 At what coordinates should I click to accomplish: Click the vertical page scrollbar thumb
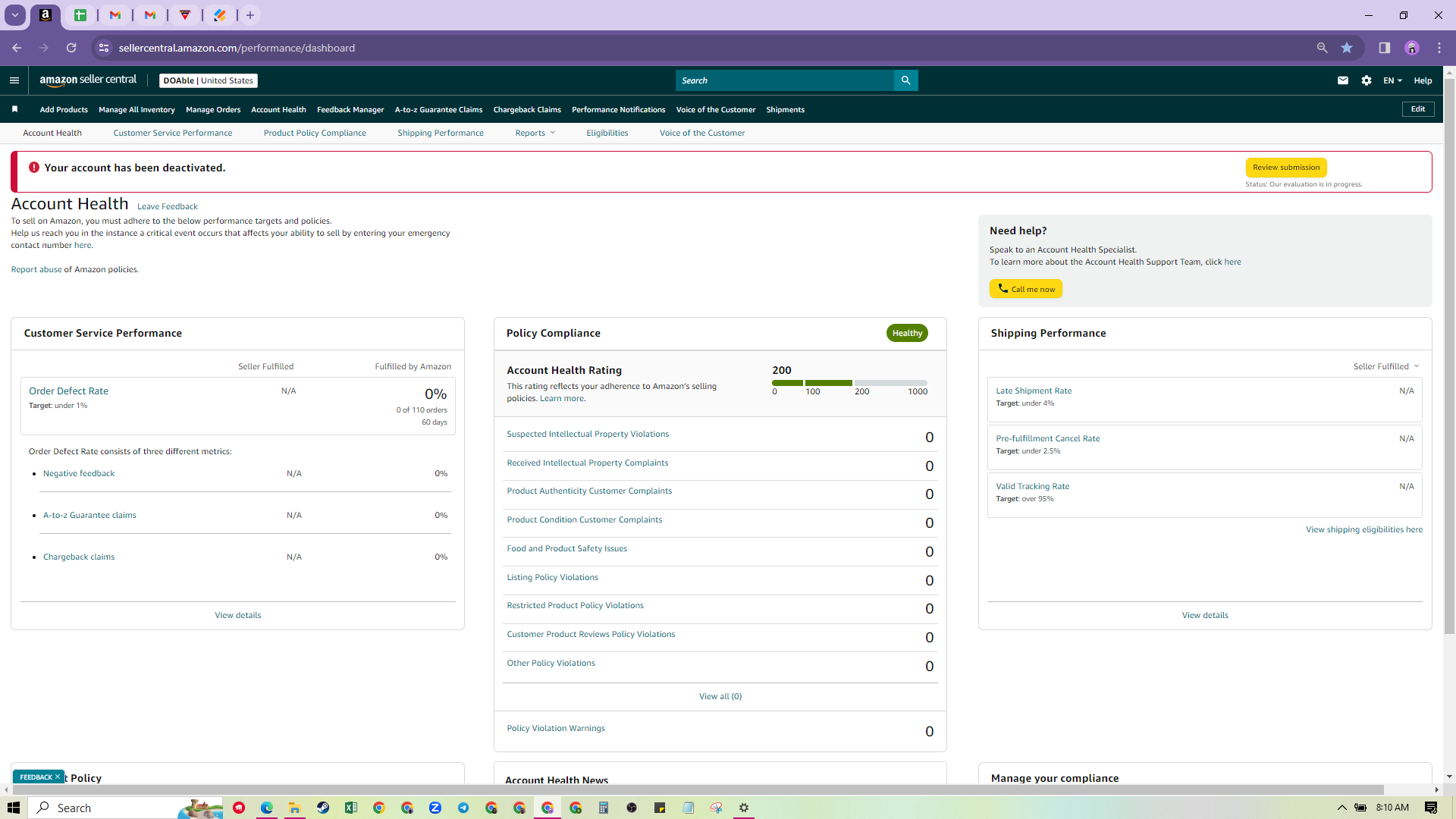point(1449,356)
